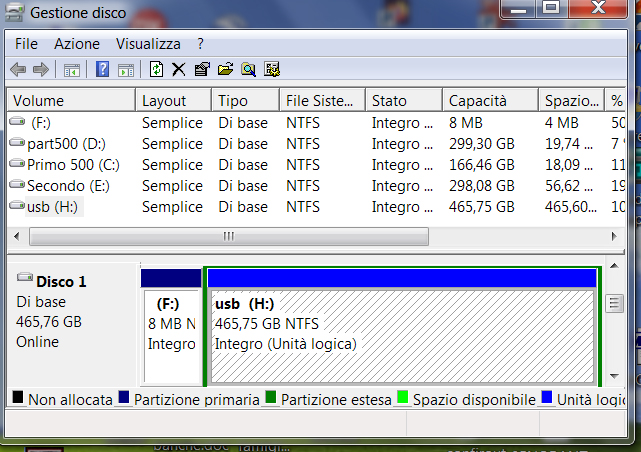Click the 8 MB capacity cell in list

point(466,123)
